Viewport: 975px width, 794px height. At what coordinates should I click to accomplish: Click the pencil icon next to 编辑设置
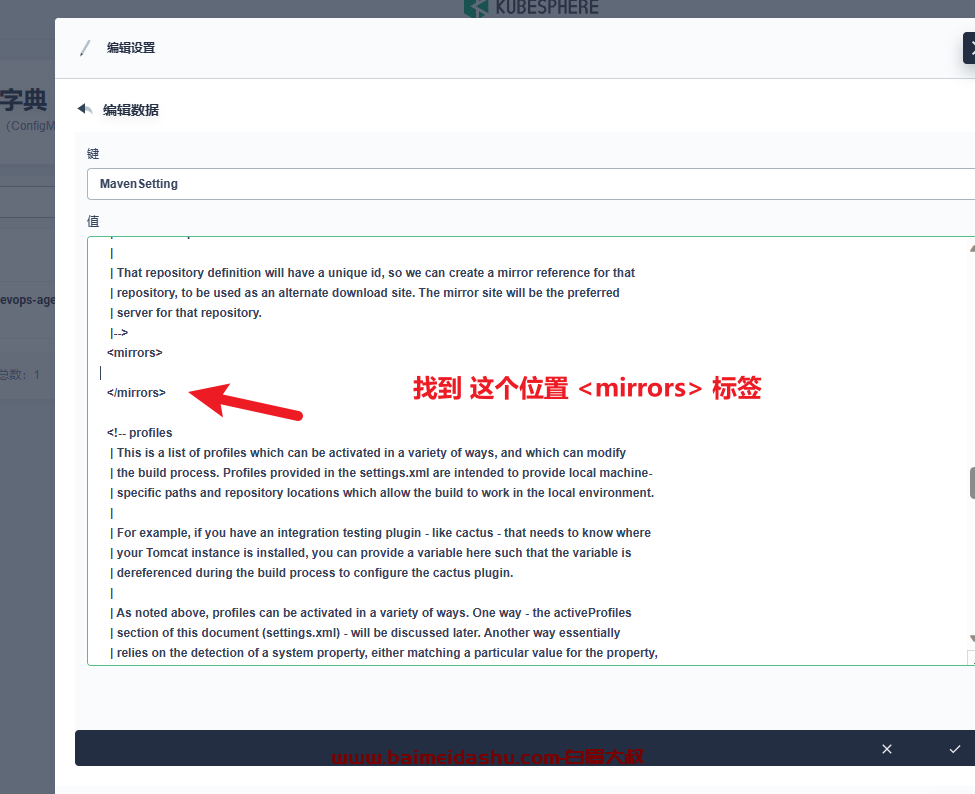pyautogui.click(x=85, y=48)
